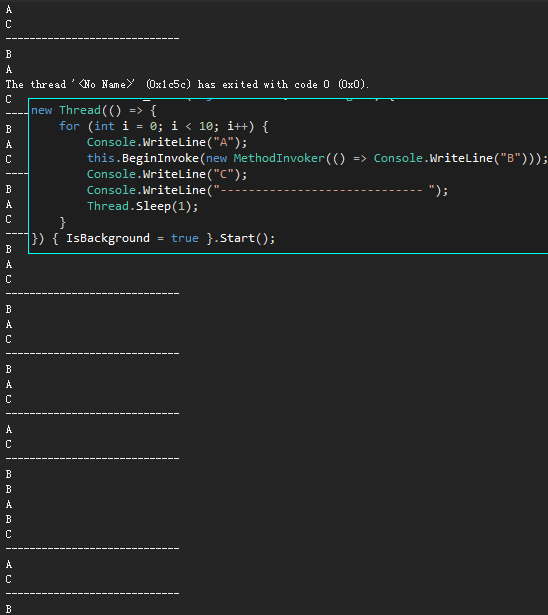
Task: Click the first A at the output top
Action: tap(9, 9)
